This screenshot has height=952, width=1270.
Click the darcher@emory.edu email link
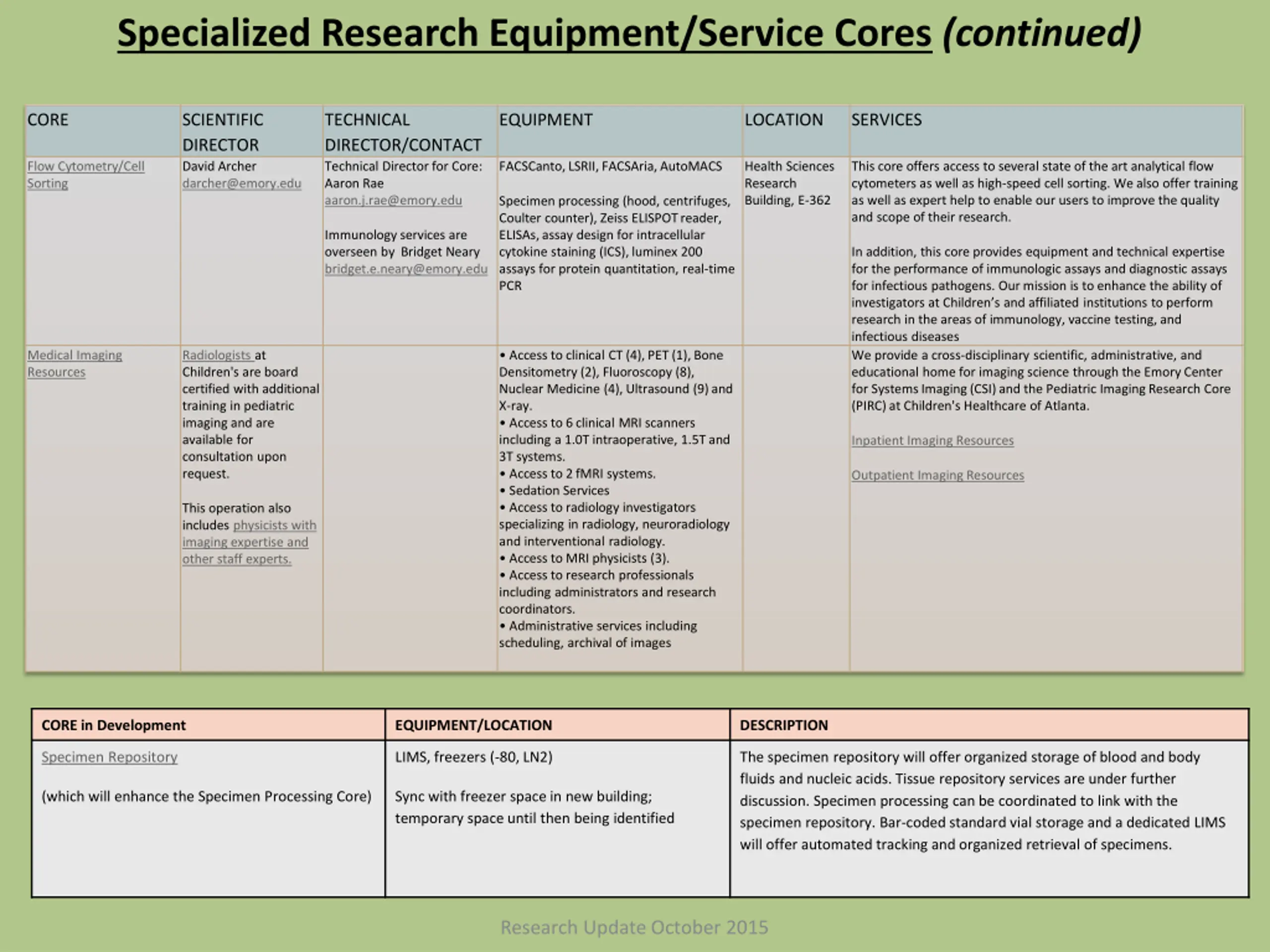click(242, 183)
